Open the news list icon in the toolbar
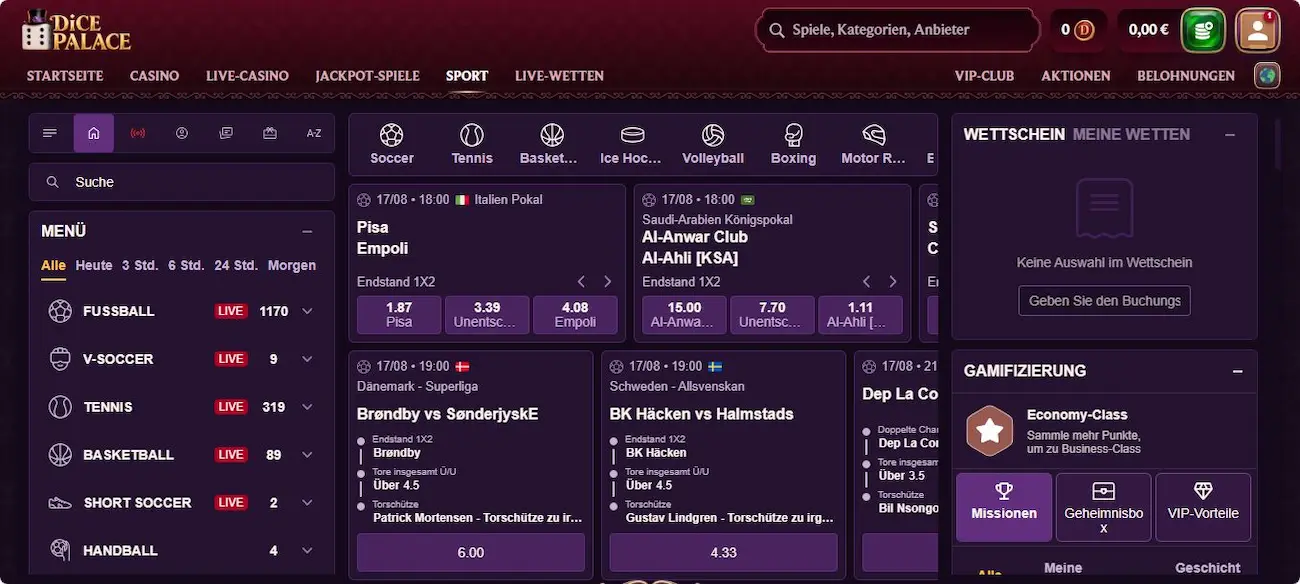Viewport: 1300px width, 584px height. [226, 133]
